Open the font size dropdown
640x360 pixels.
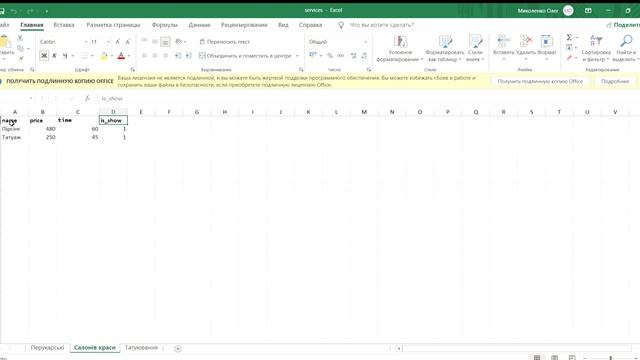point(109,42)
